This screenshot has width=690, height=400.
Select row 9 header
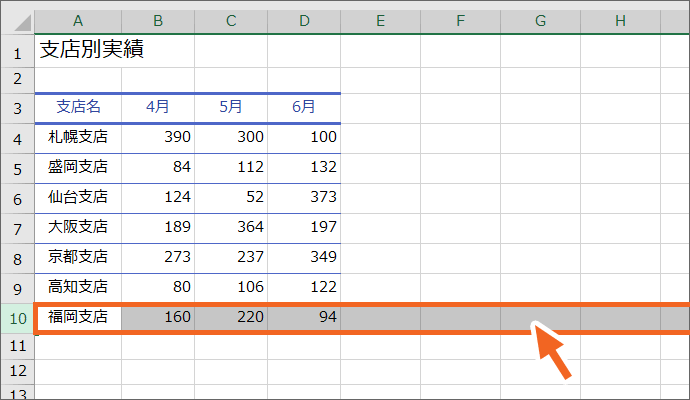[x=18, y=288]
